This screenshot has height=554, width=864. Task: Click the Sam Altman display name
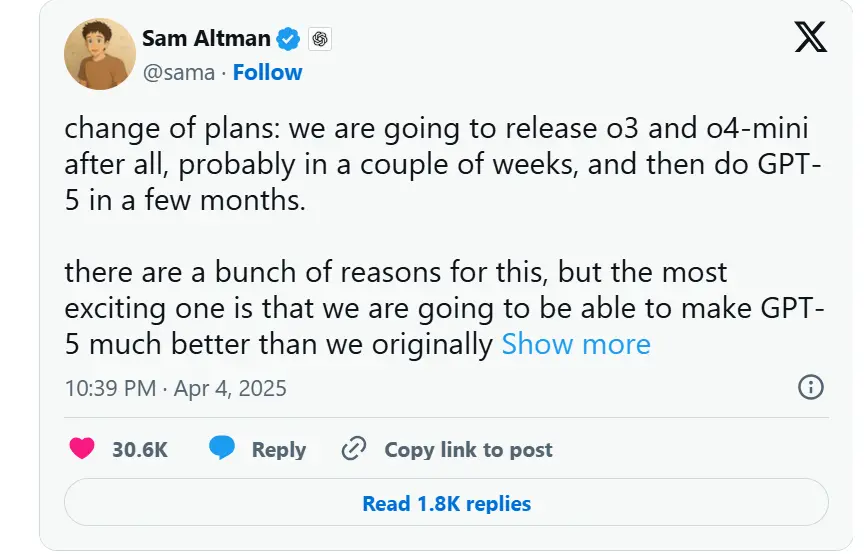(206, 39)
